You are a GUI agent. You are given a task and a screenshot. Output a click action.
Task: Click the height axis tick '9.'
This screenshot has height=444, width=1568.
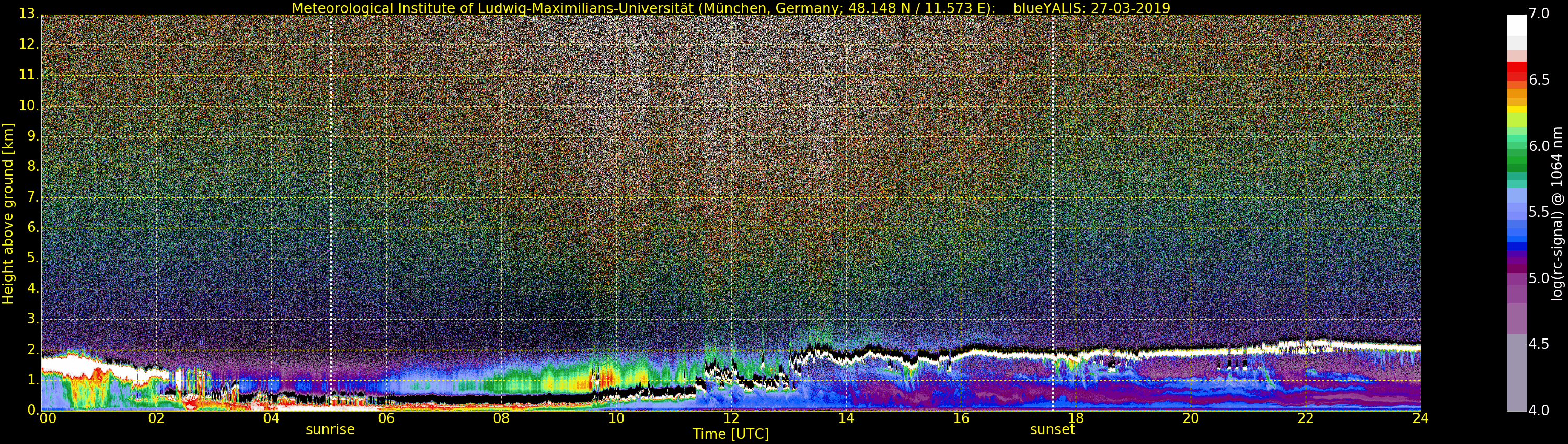pyautogui.click(x=33, y=136)
